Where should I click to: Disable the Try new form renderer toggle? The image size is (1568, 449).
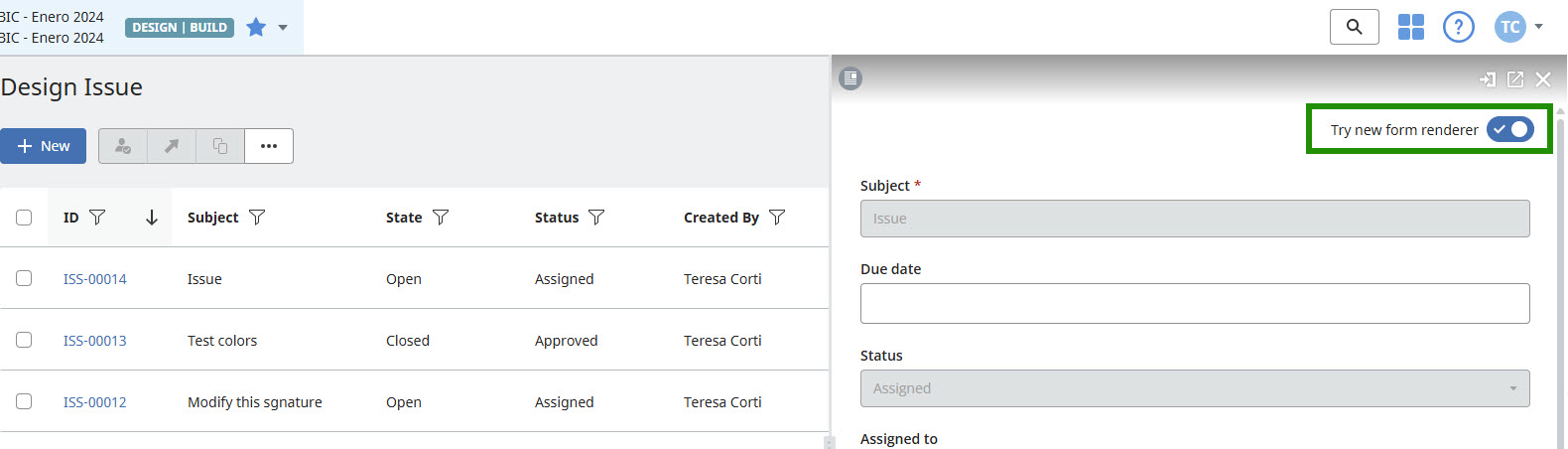pyautogui.click(x=1509, y=130)
